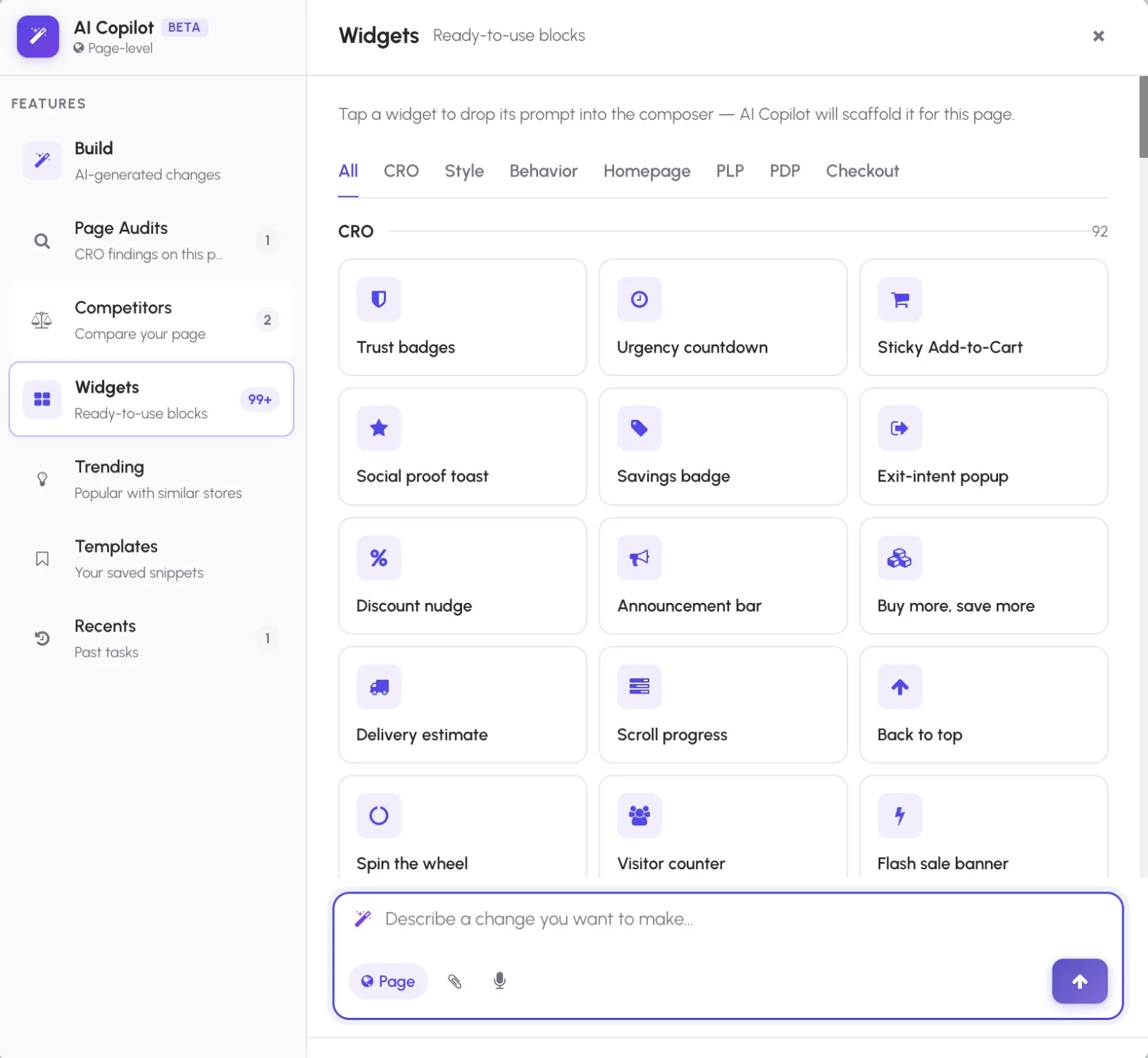Click the 'Your saved snippets' subtitle

(138, 573)
